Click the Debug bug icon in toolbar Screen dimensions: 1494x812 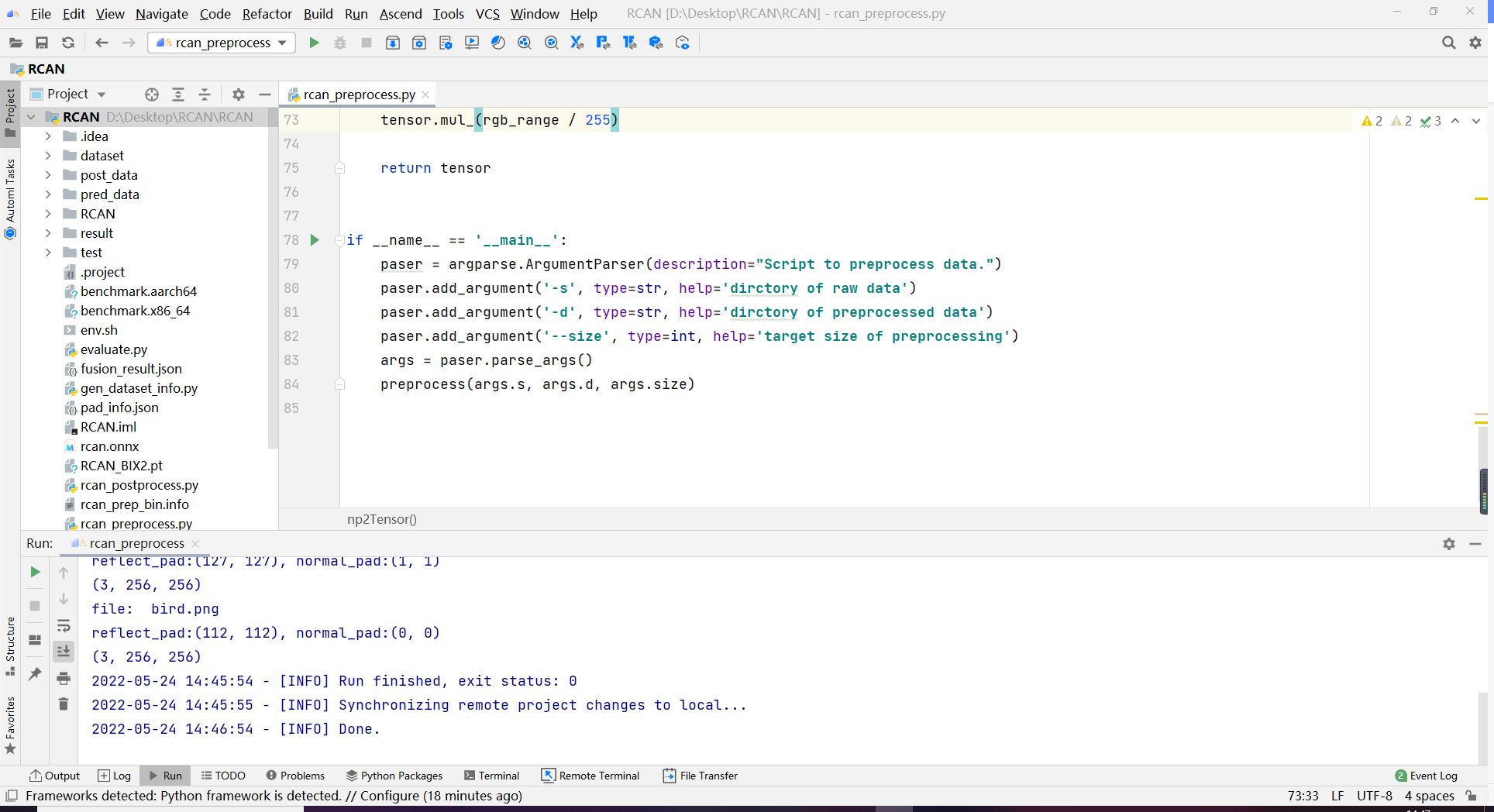point(340,43)
